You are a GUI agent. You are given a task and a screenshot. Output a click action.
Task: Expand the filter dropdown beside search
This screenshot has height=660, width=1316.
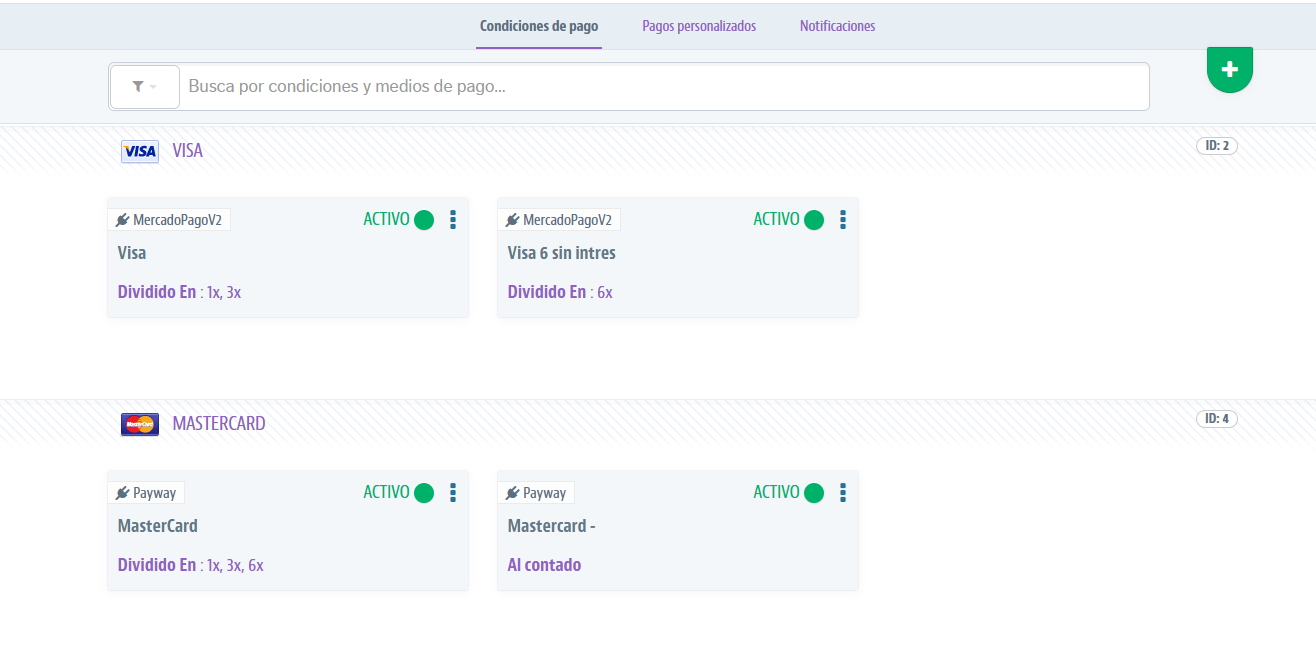144,87
